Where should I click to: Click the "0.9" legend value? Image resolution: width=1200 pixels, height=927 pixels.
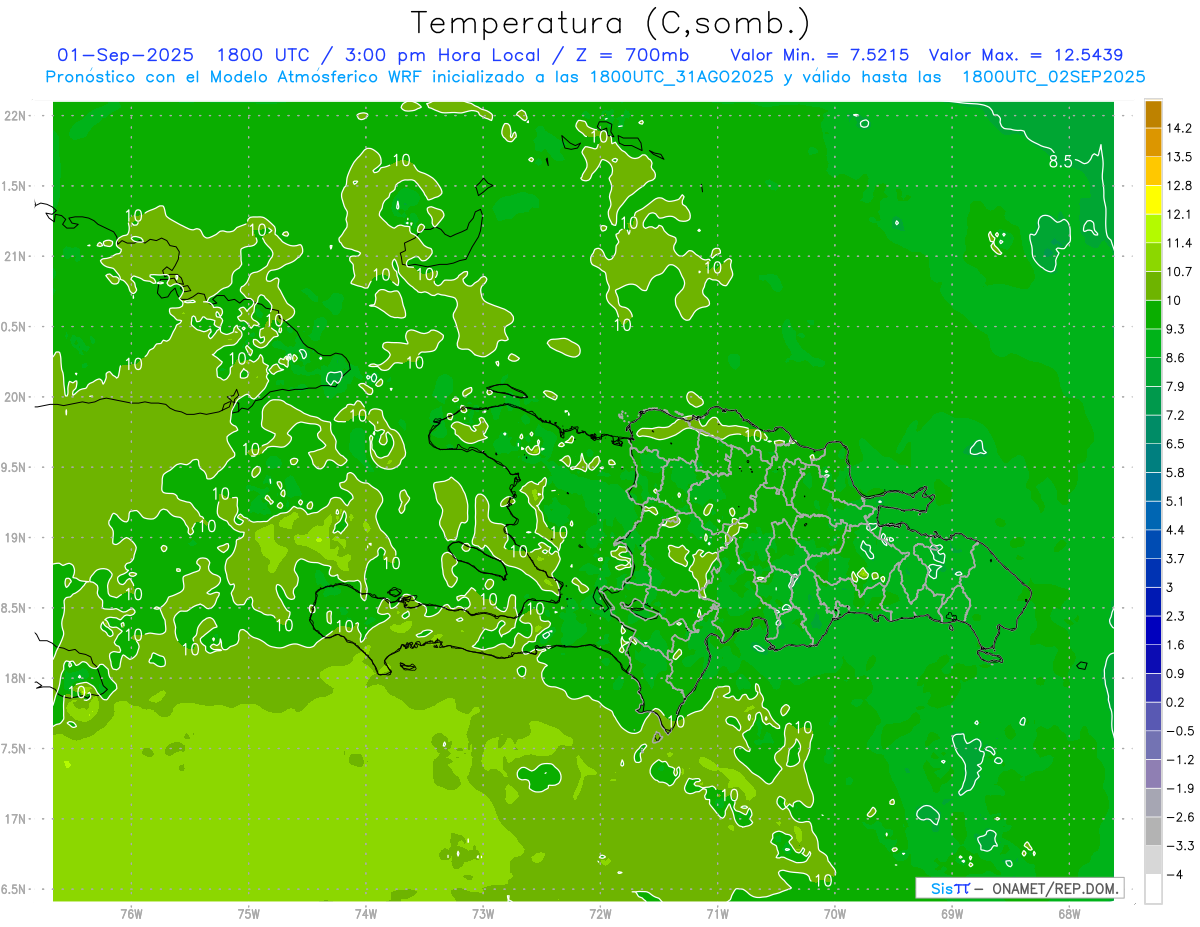pos(1176,674)
